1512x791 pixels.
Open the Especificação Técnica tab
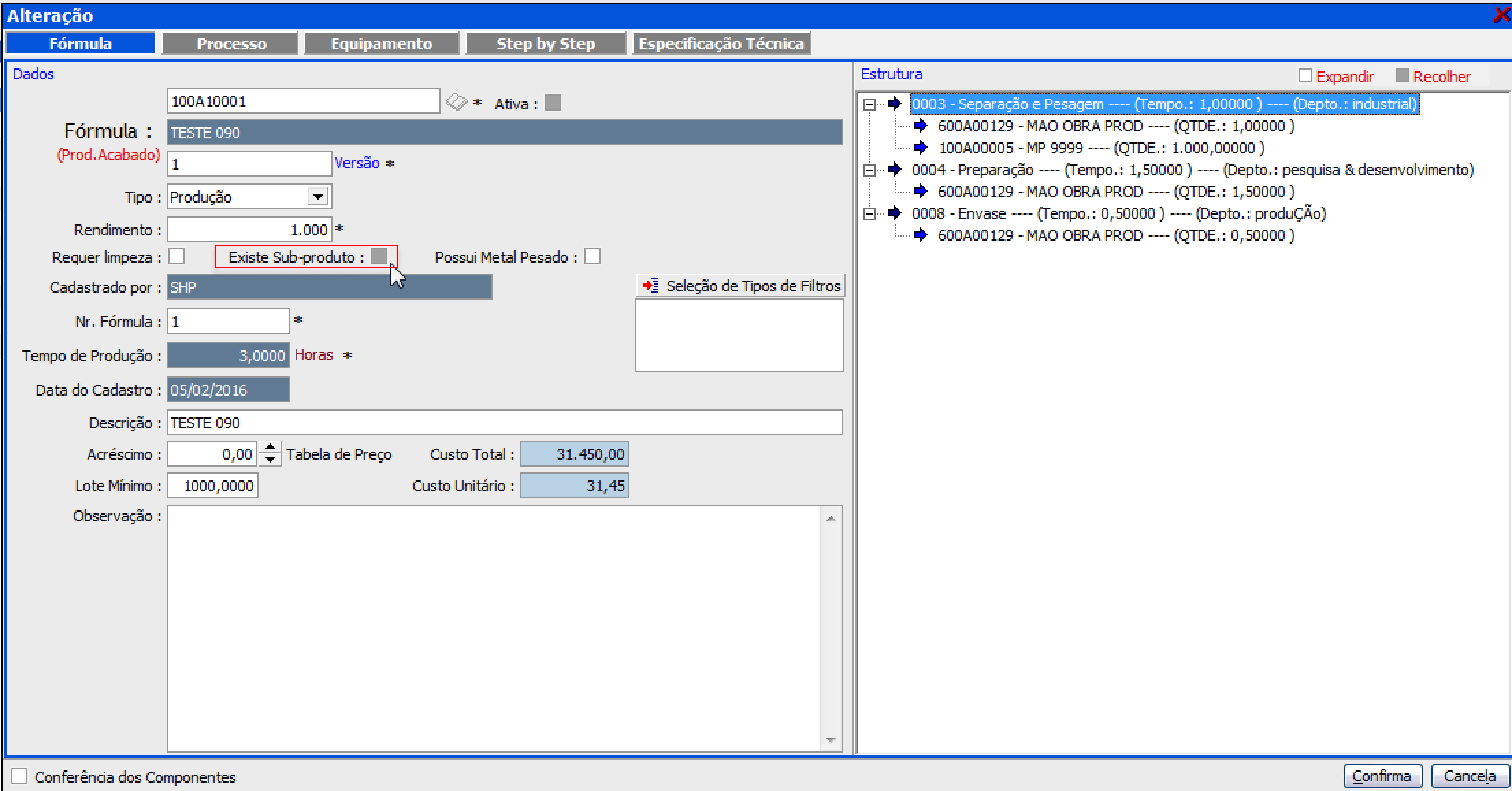click(x=721, y=44)
